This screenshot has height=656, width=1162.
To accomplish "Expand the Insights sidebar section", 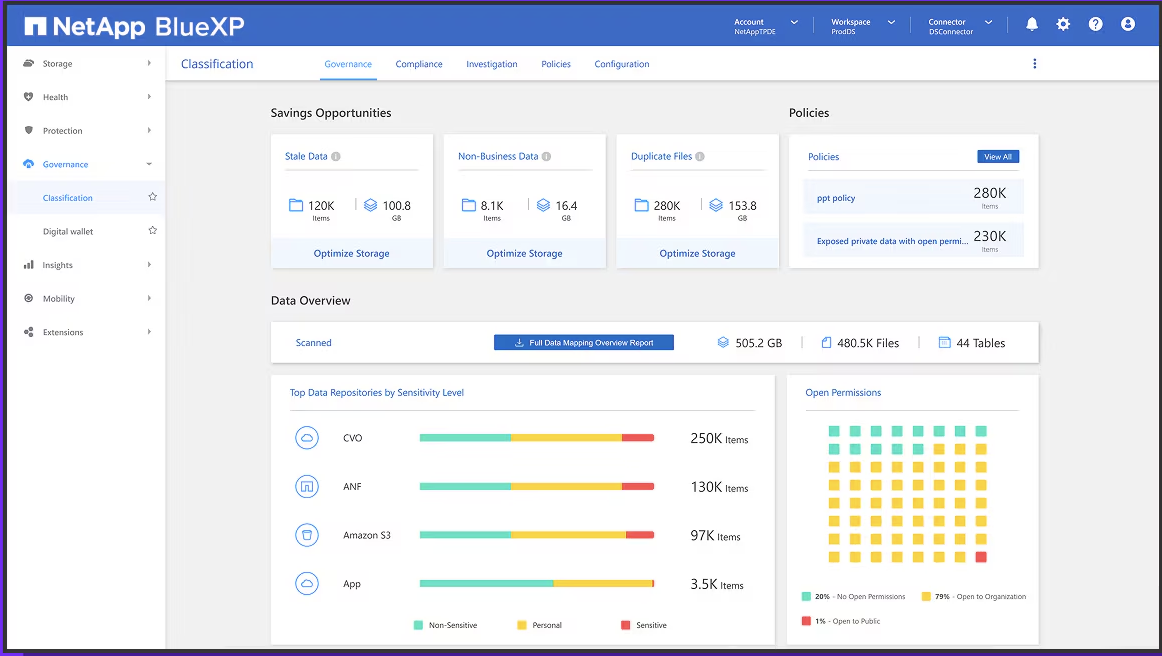I will coord(149,265).
